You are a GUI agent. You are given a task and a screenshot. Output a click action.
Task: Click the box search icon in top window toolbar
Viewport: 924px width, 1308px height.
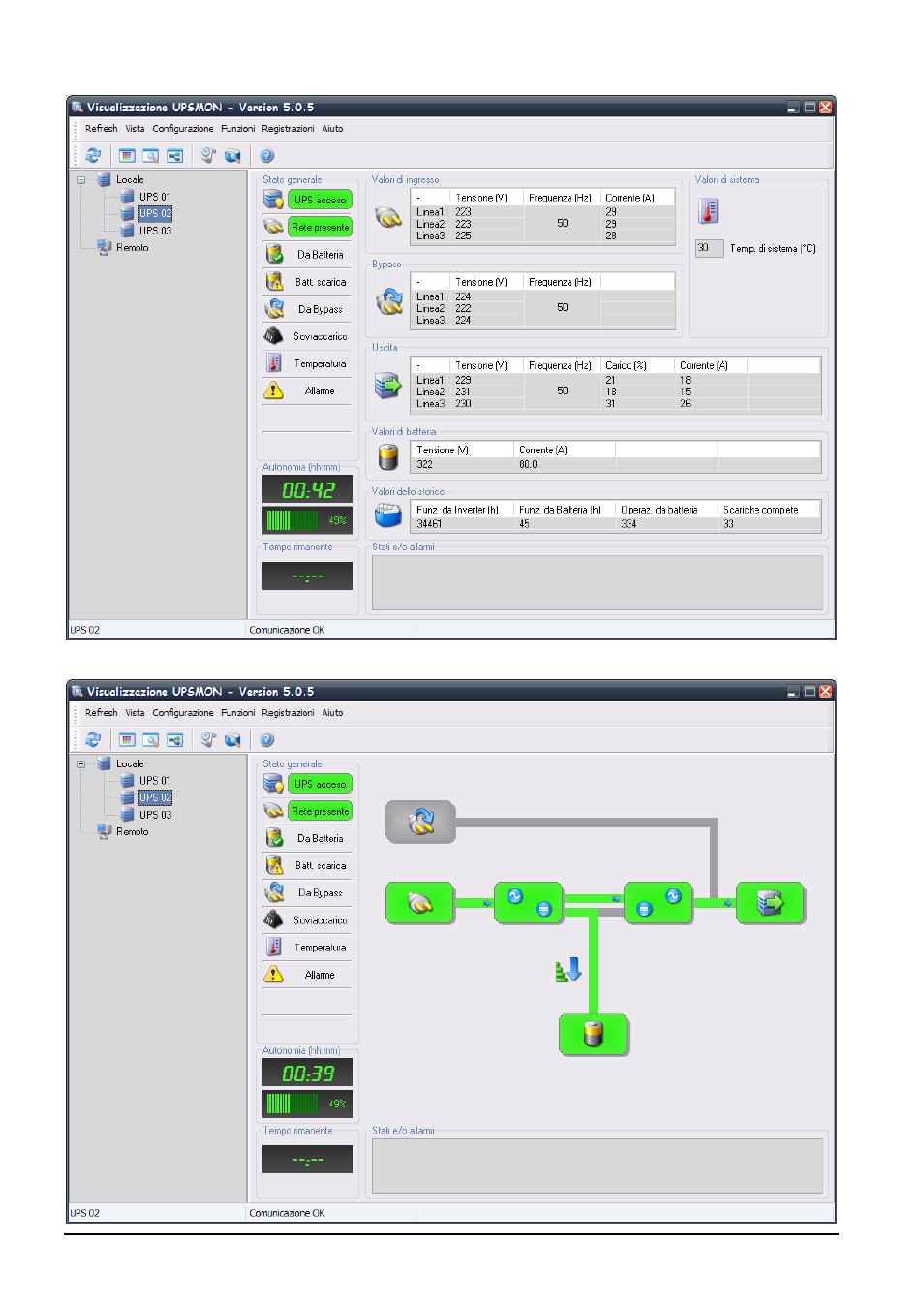[232, 155]
